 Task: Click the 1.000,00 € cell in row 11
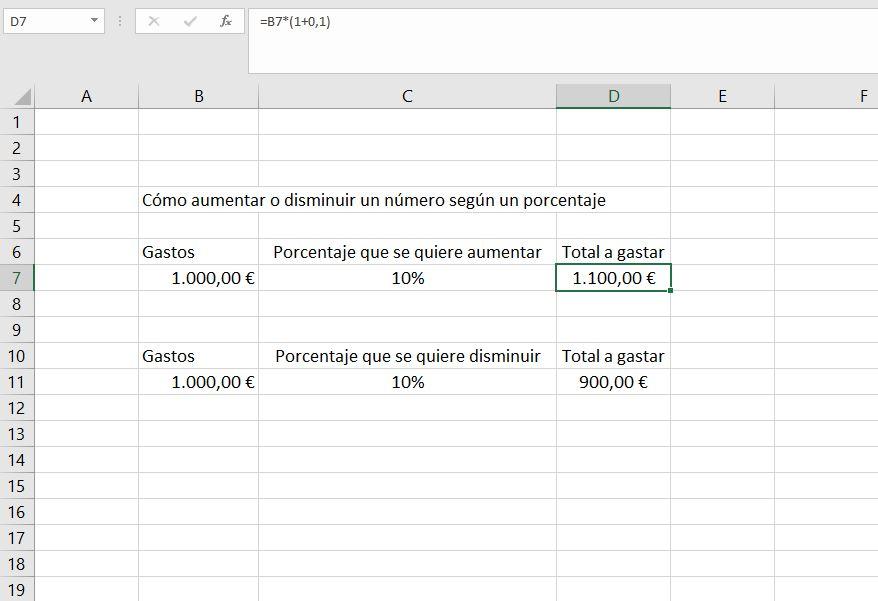pos(198,382)
